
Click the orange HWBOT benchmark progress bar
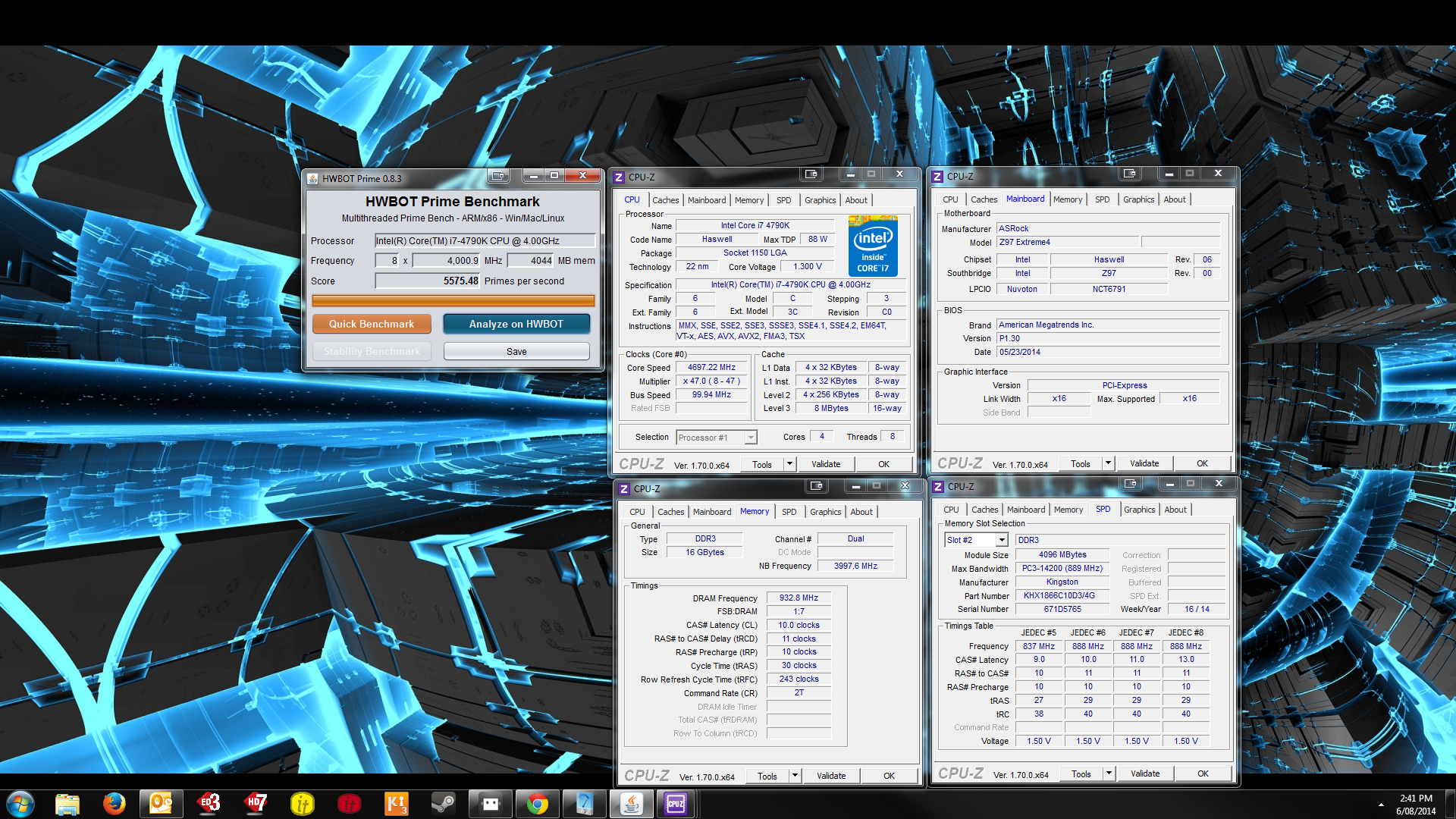(453, 301)
